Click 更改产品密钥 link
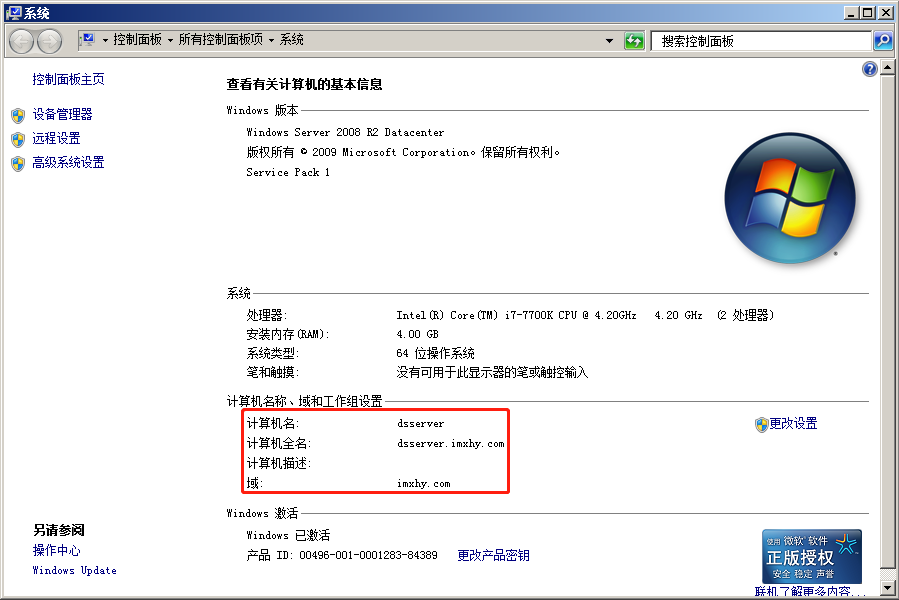Viewport: 899px width, 600px height. [x=493, y=555]
